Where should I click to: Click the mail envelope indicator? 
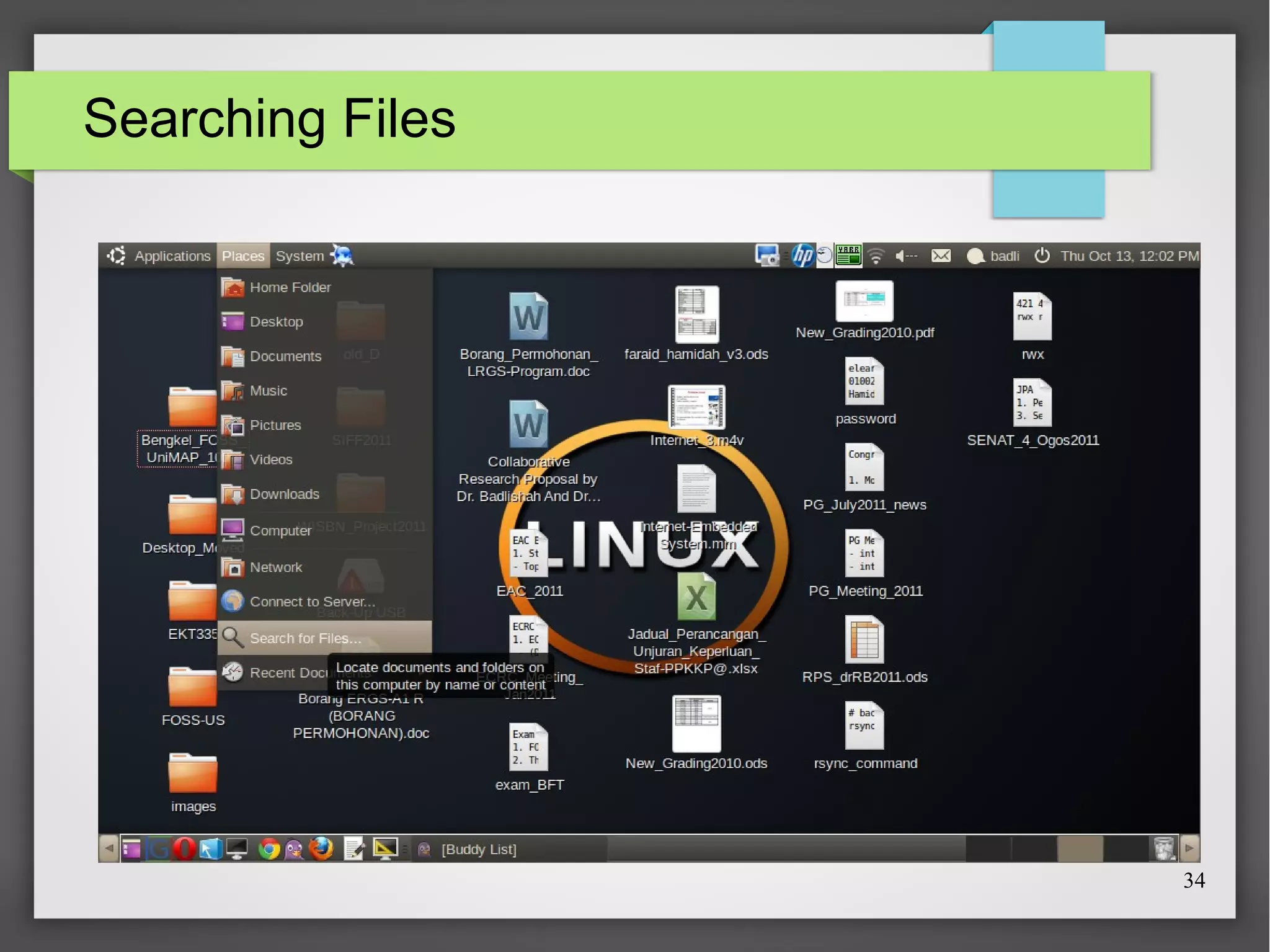[941, 256]
